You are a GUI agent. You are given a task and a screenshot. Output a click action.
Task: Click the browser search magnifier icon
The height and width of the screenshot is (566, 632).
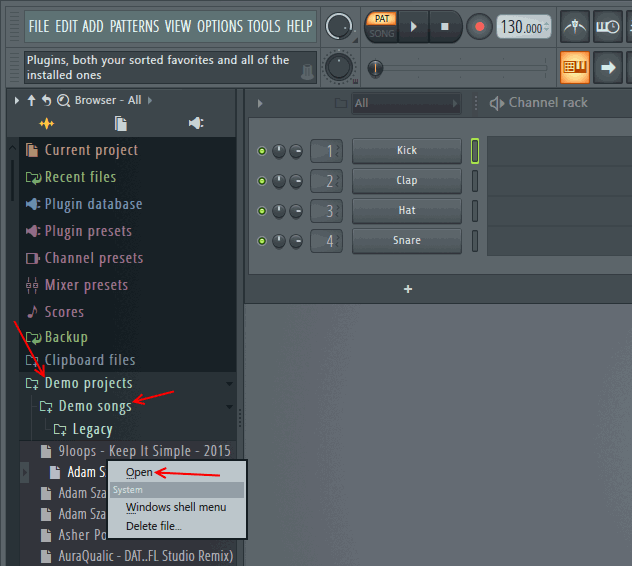pyautogui.click(x=63, y=100)
